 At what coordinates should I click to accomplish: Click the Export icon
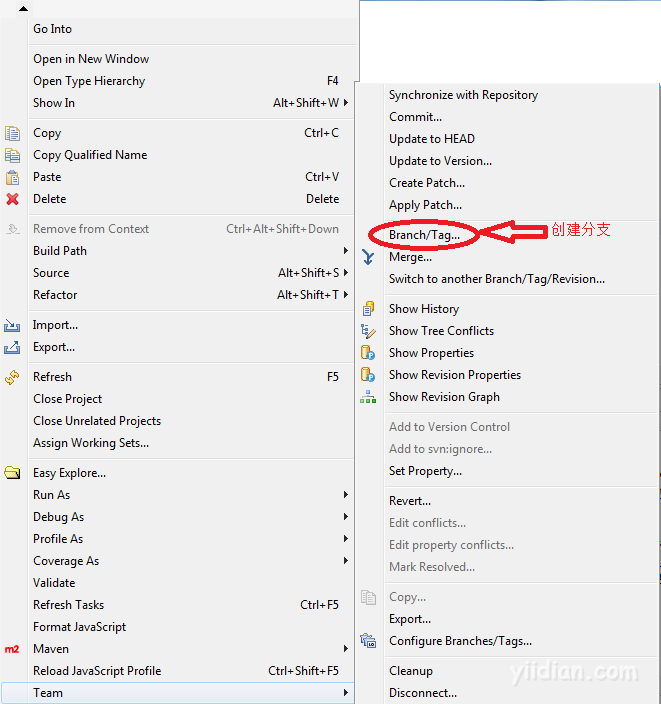pos(12,347)
